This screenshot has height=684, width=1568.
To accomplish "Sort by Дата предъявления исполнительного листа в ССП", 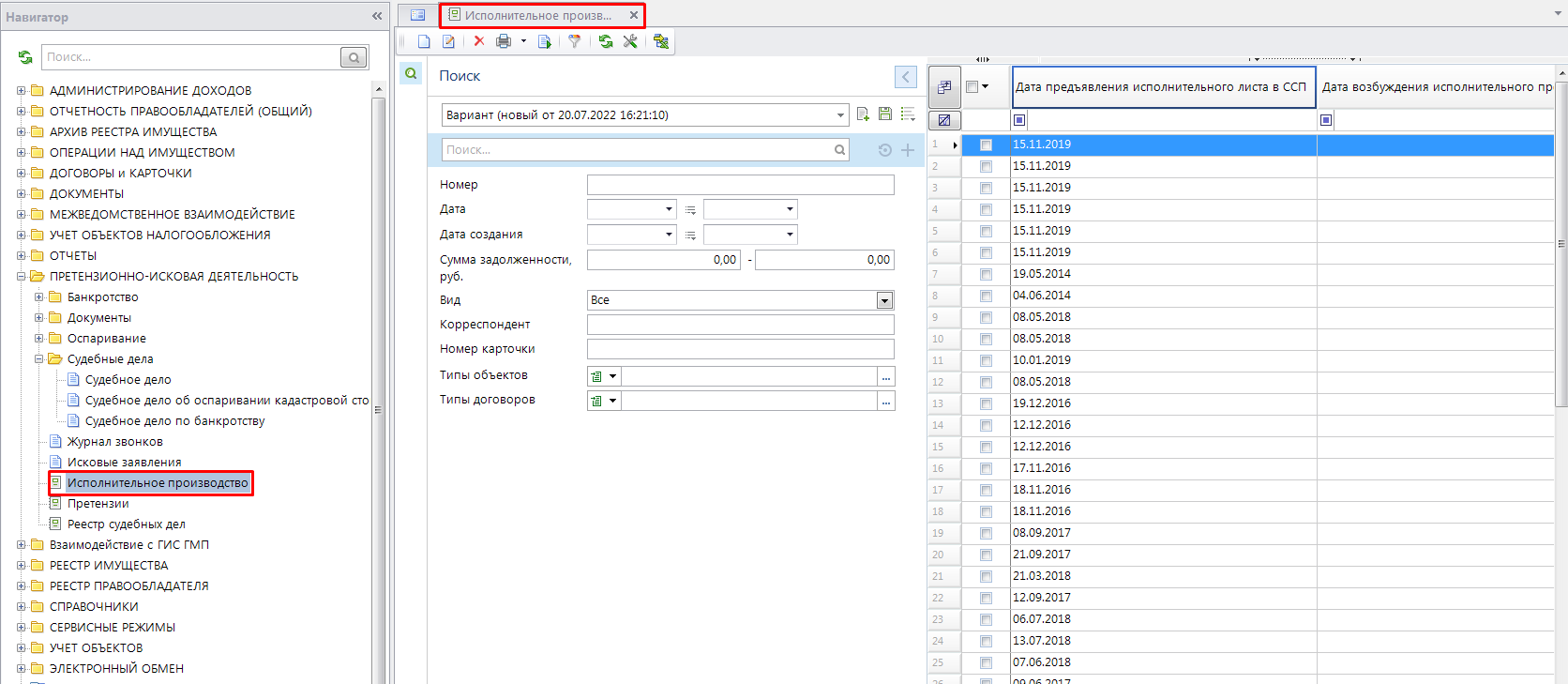I will pos(1163,87).
